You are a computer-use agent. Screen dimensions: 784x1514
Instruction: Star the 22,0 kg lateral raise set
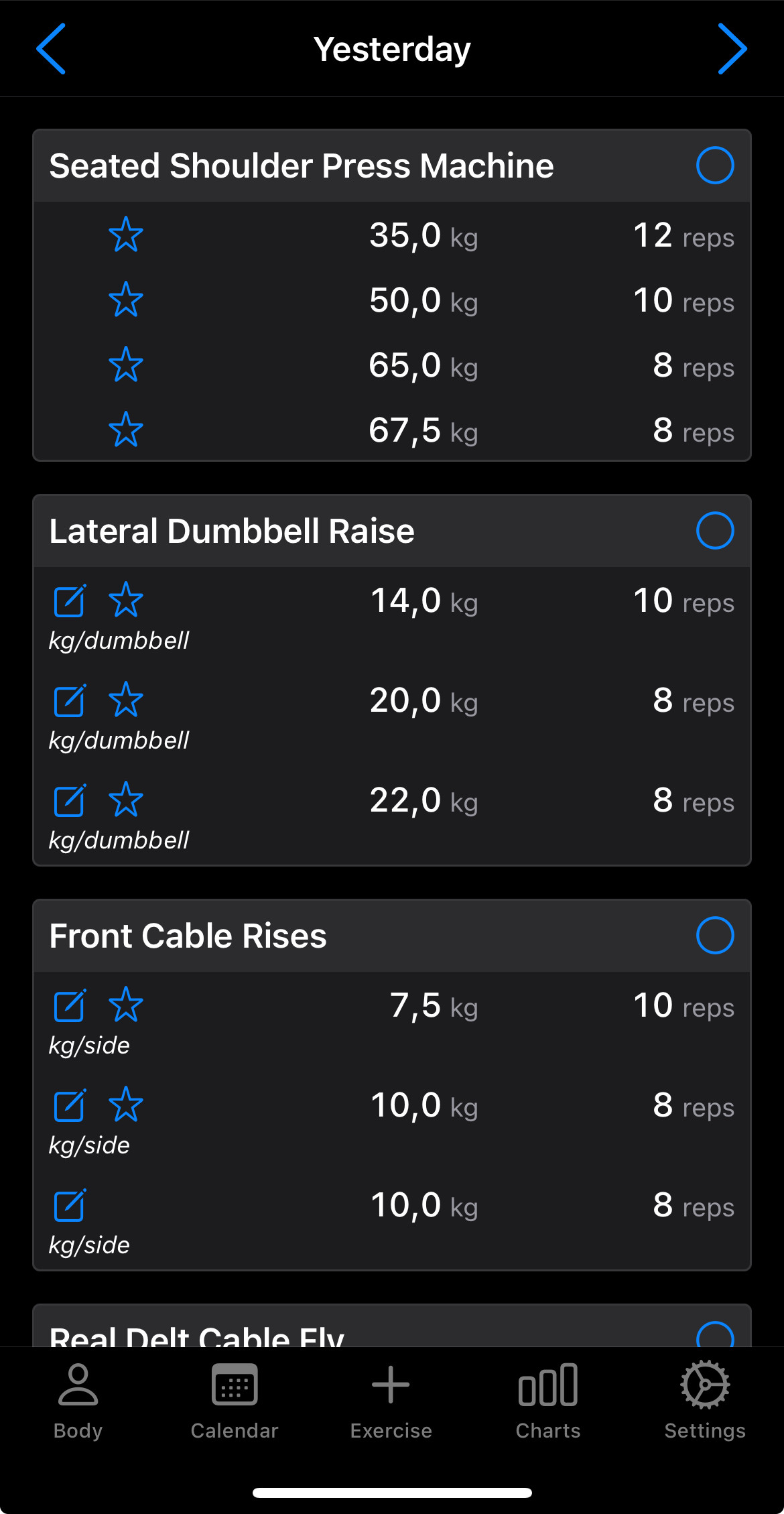click(x=126, y=800)
